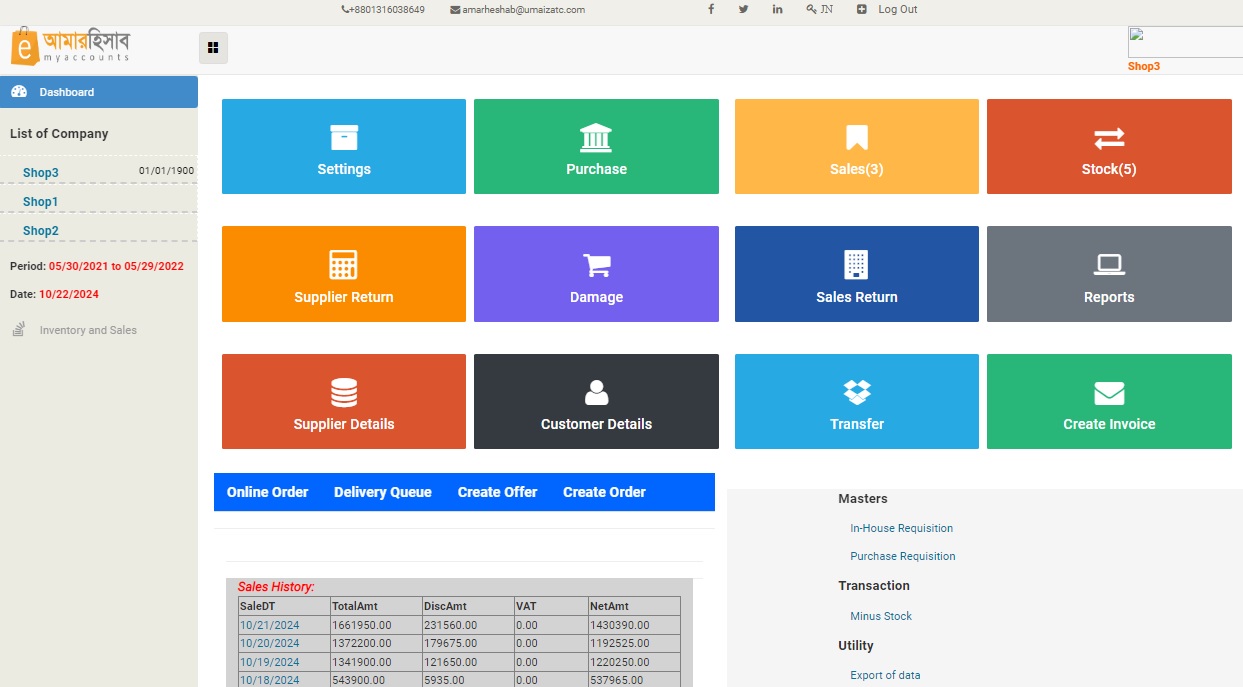Open the Transfer dropbox tile
This screenshot has width=1243, height=687.
coord(857,401)
